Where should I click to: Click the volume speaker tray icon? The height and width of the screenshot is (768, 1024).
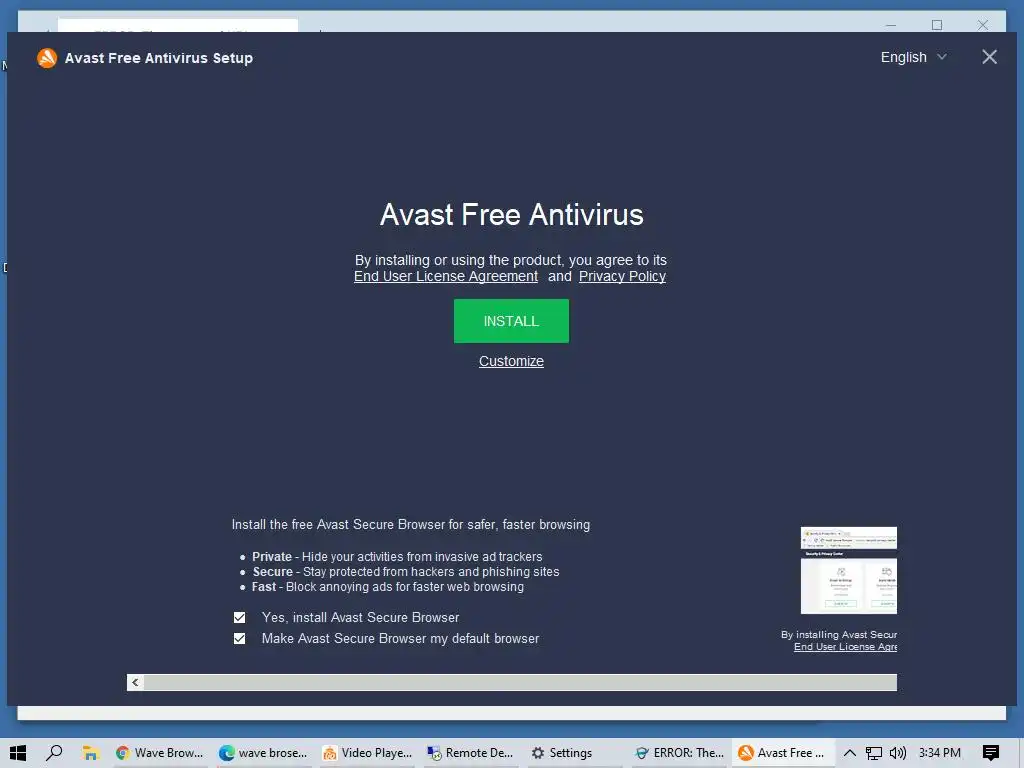(898, 753)
